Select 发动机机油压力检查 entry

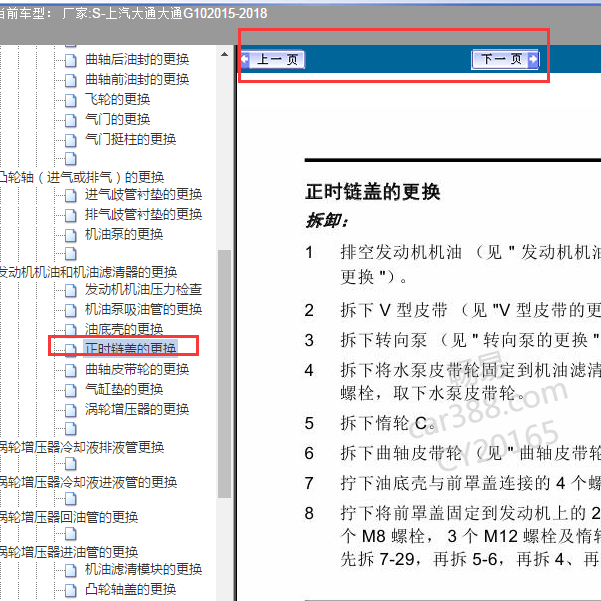[x=143, y=289]
